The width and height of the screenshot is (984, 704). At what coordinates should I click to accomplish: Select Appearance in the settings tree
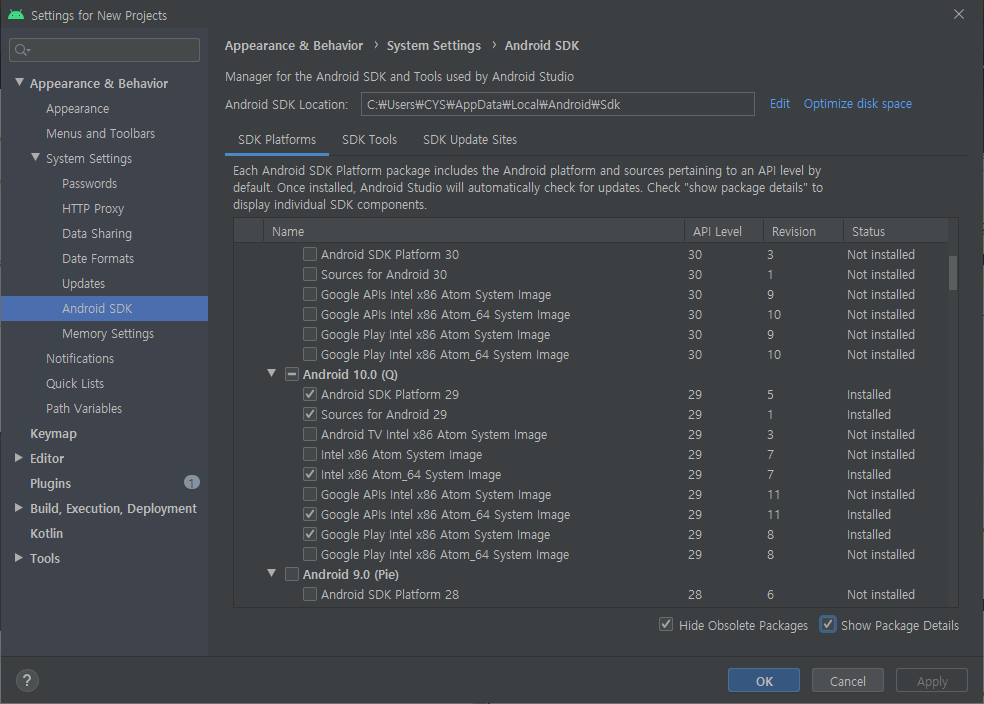(x=77, y=109)
